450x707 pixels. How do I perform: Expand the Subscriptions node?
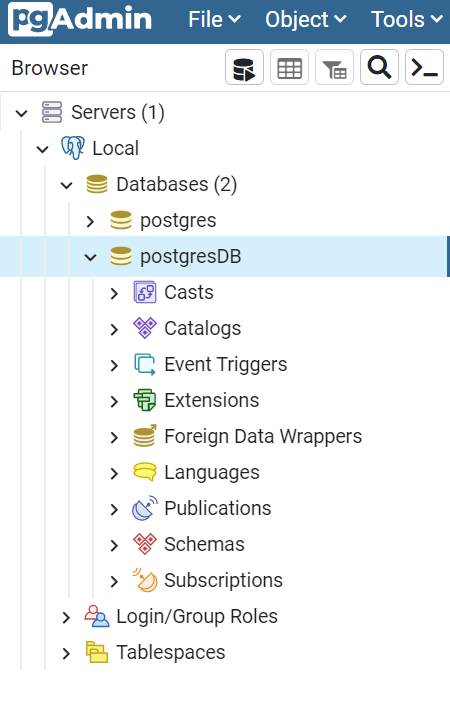pos(114,581)
